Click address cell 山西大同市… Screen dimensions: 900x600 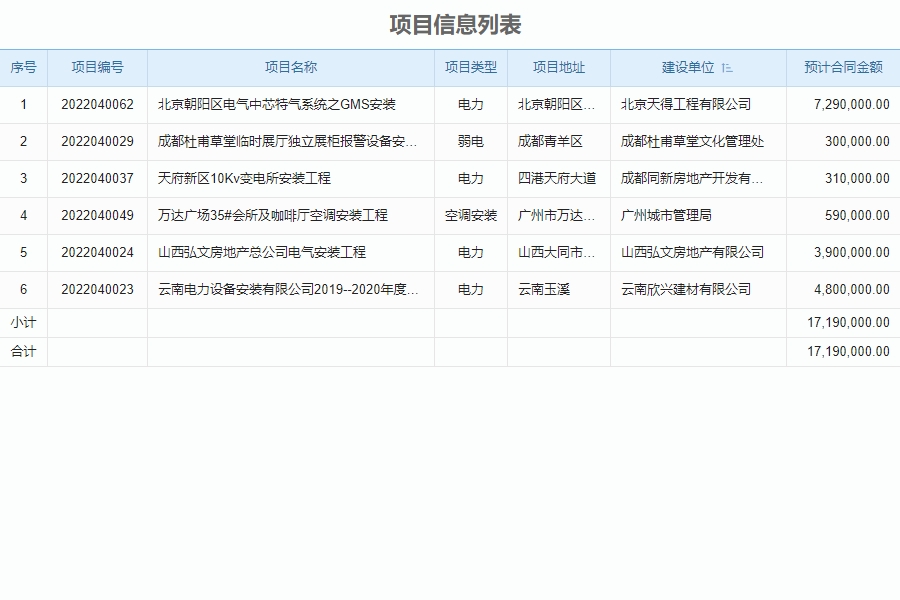coord(556,253)
